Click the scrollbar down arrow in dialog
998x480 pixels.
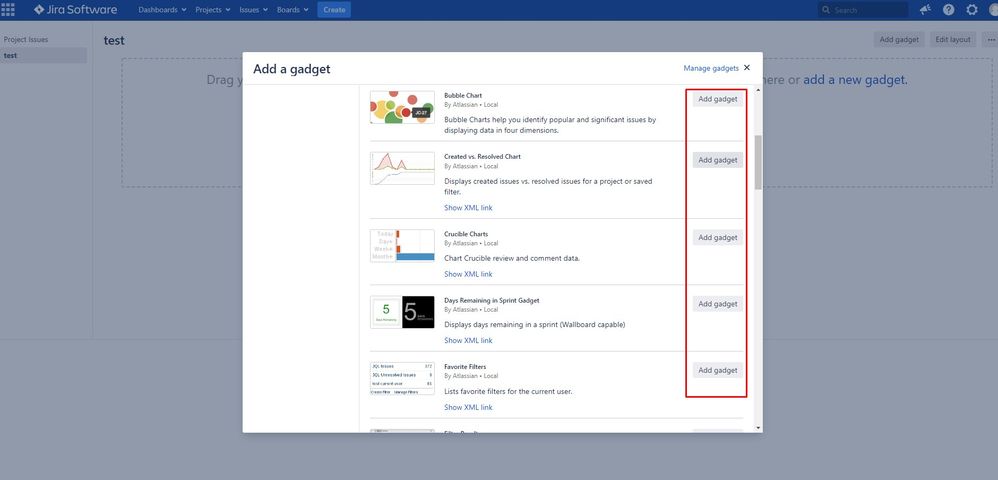pyautogui.click(x=758, y=428)
